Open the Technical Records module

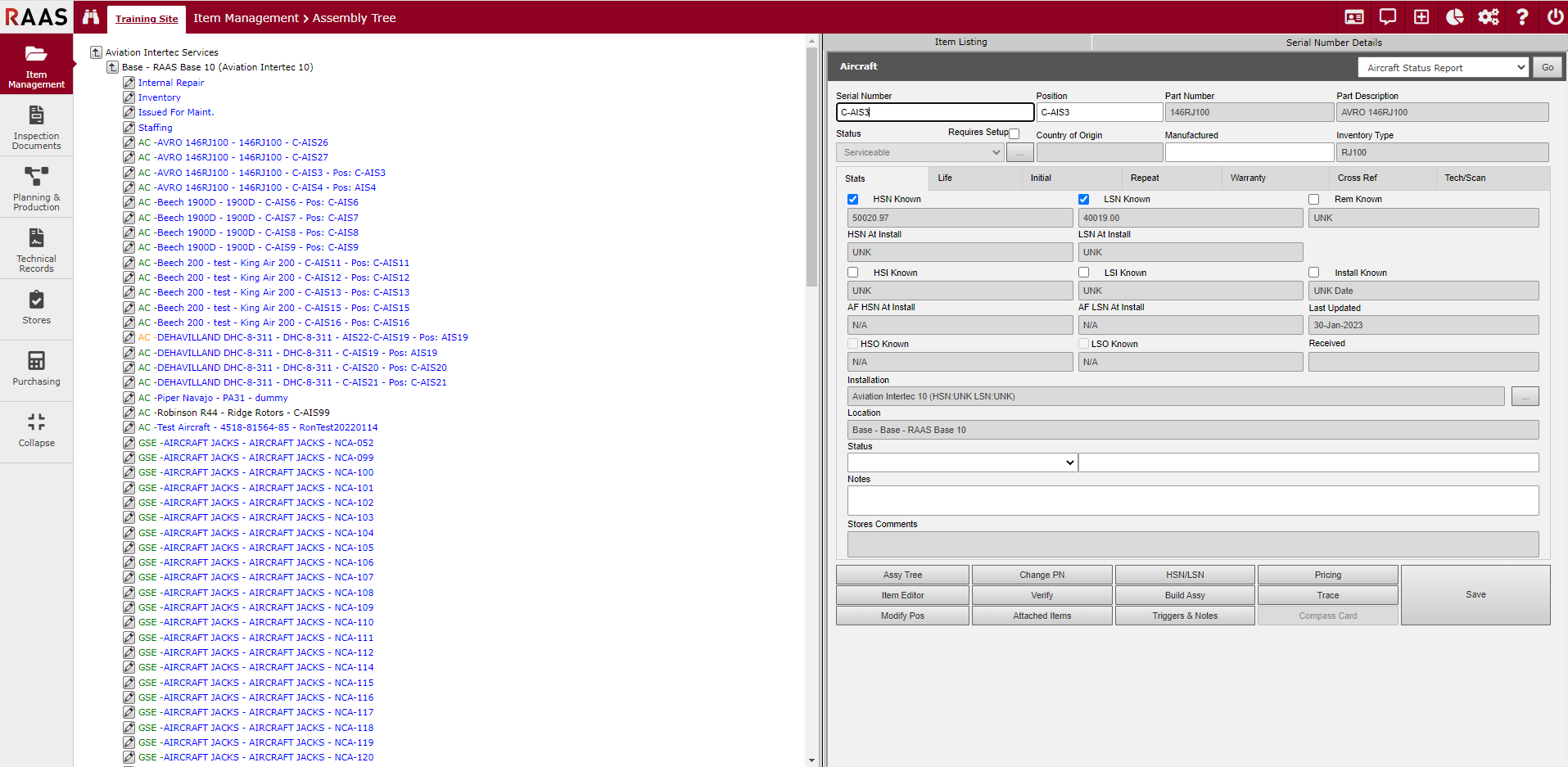tap(36, 250)
